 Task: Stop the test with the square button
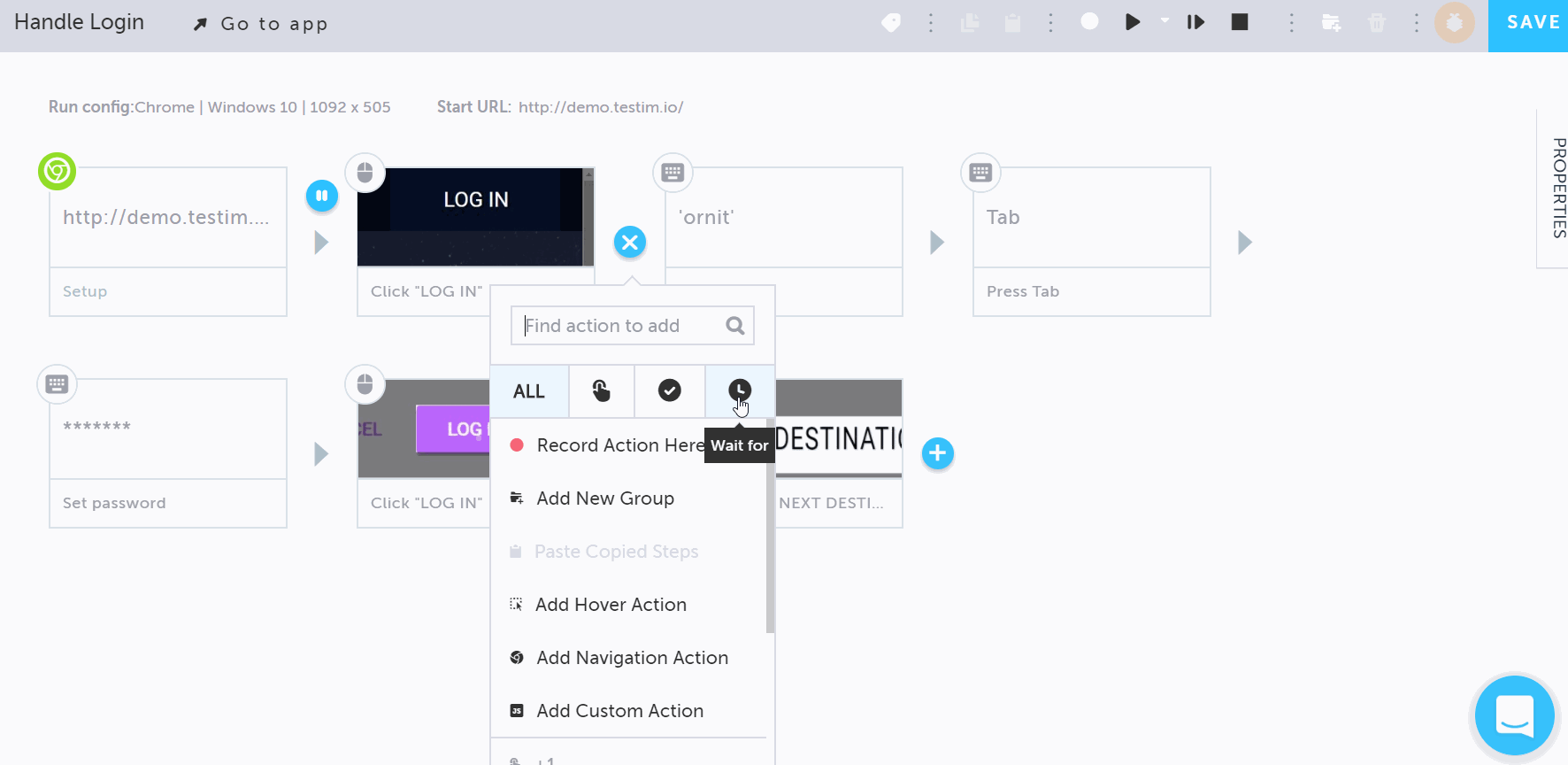[1240, 22]
